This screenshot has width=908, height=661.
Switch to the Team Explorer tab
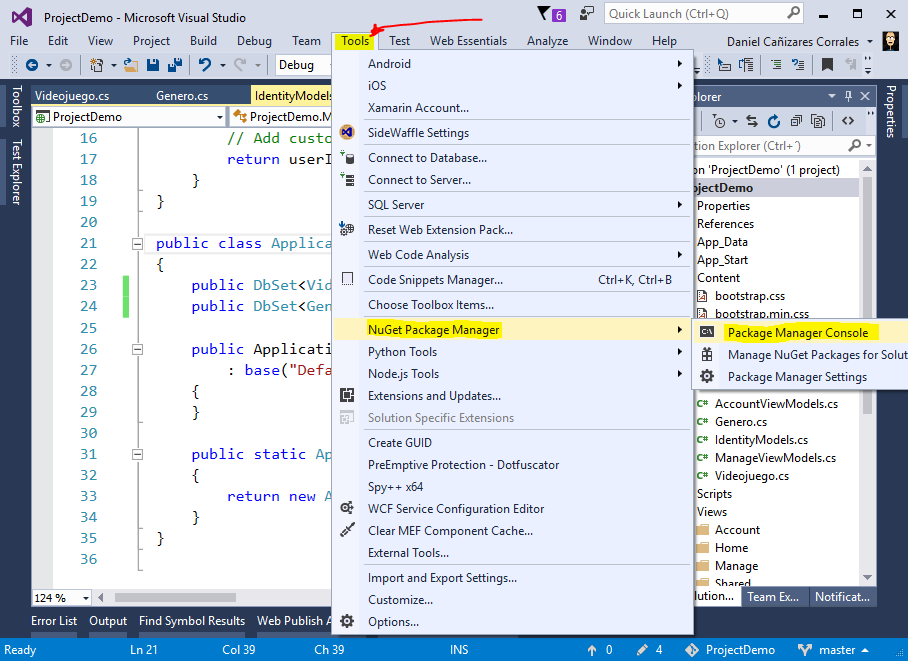772,597
